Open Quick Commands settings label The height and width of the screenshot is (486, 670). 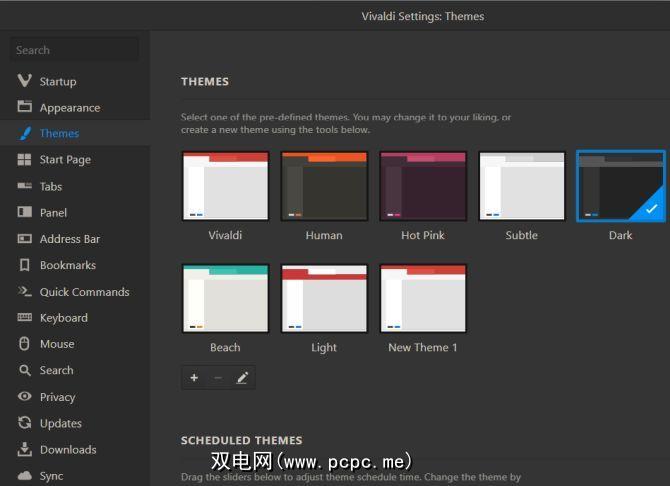(84, 292)
